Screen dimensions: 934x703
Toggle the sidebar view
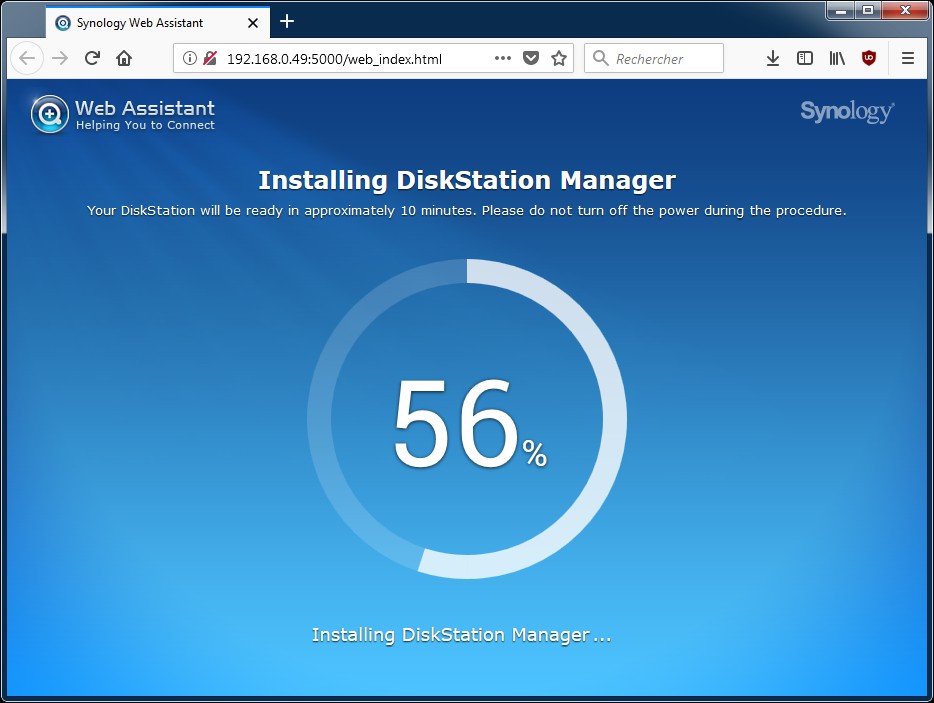(804, 58)
